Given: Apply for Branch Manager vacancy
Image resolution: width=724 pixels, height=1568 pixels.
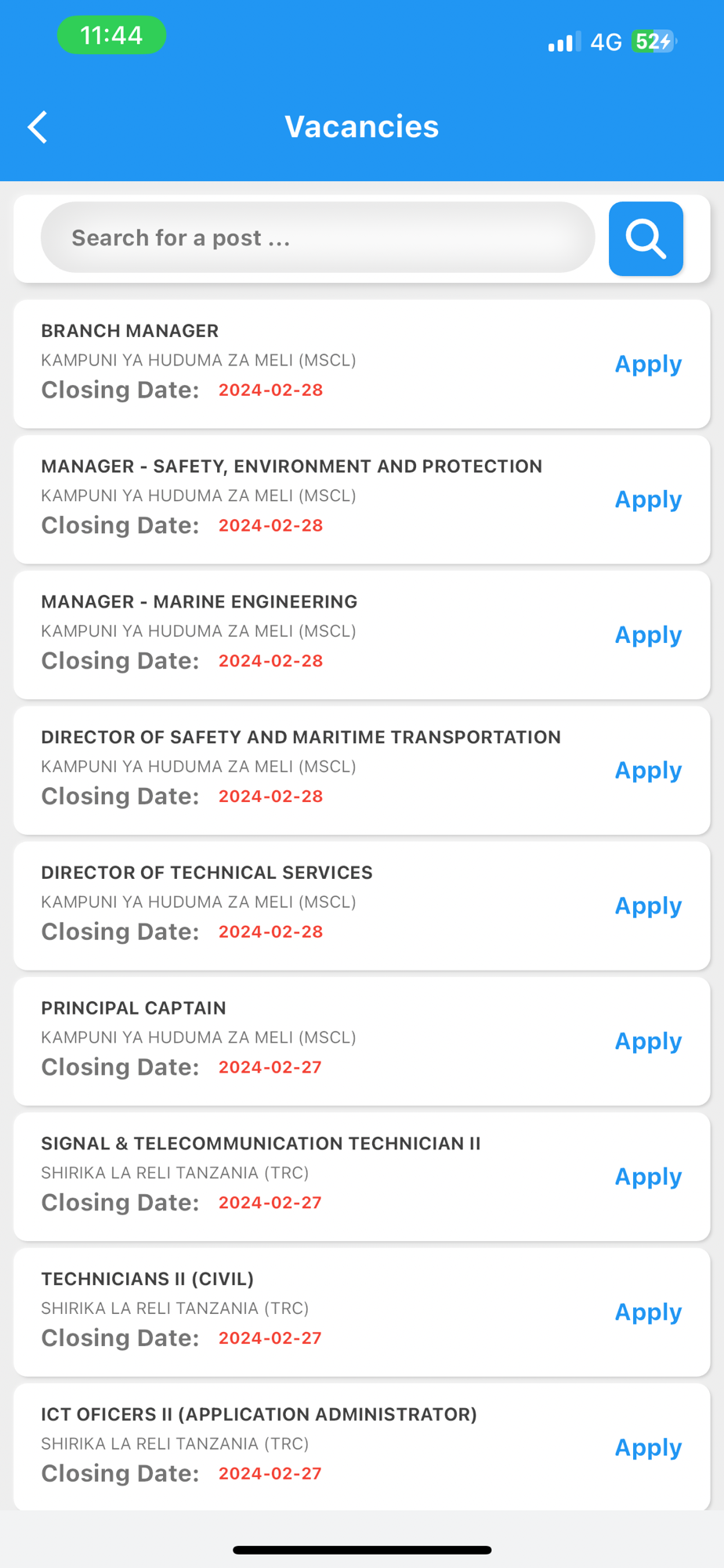Looking at the screenshot, I should [x=648, y=364].
